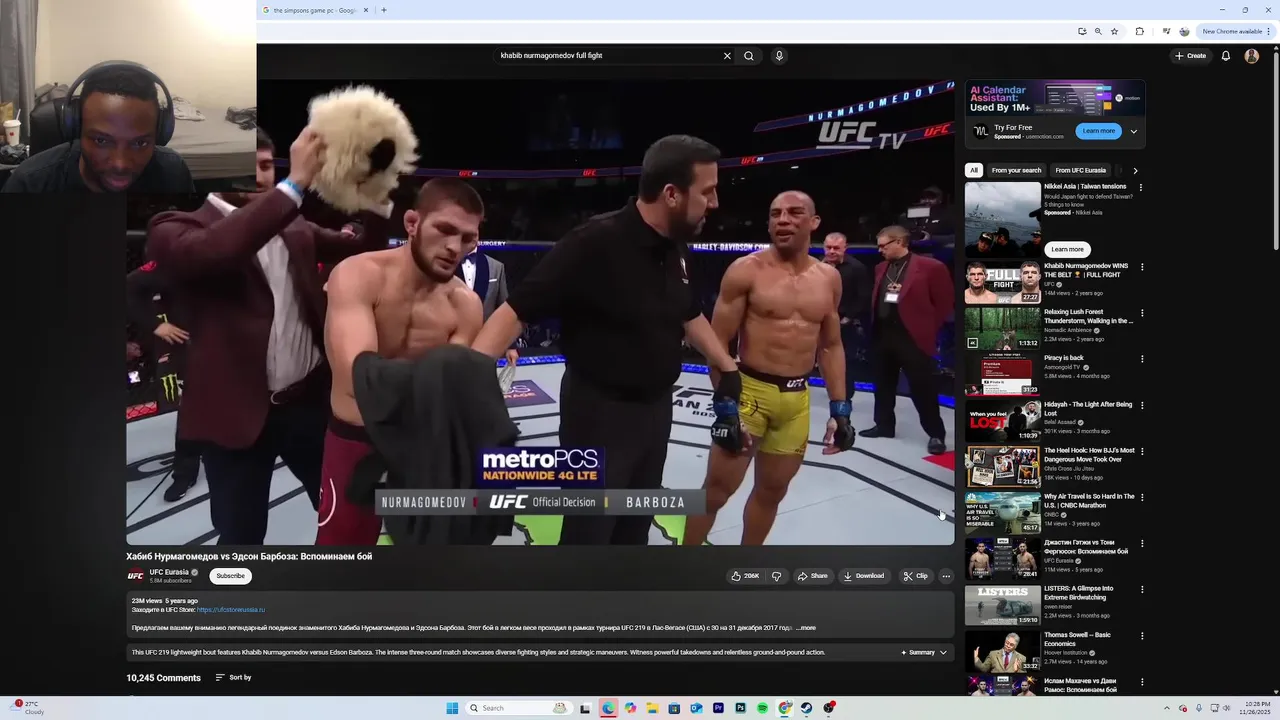Select the All filter chip

click(974, 170)
